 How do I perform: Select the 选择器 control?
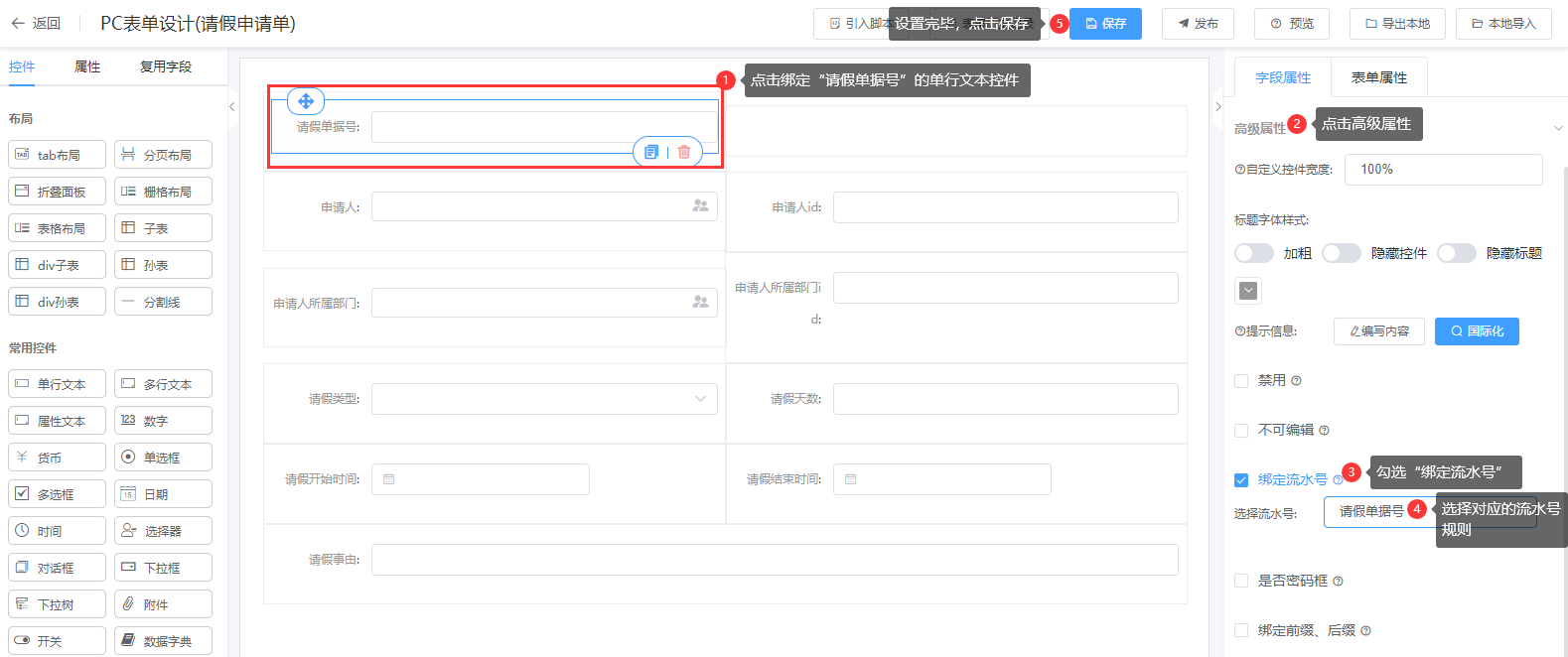click(163, 531)
